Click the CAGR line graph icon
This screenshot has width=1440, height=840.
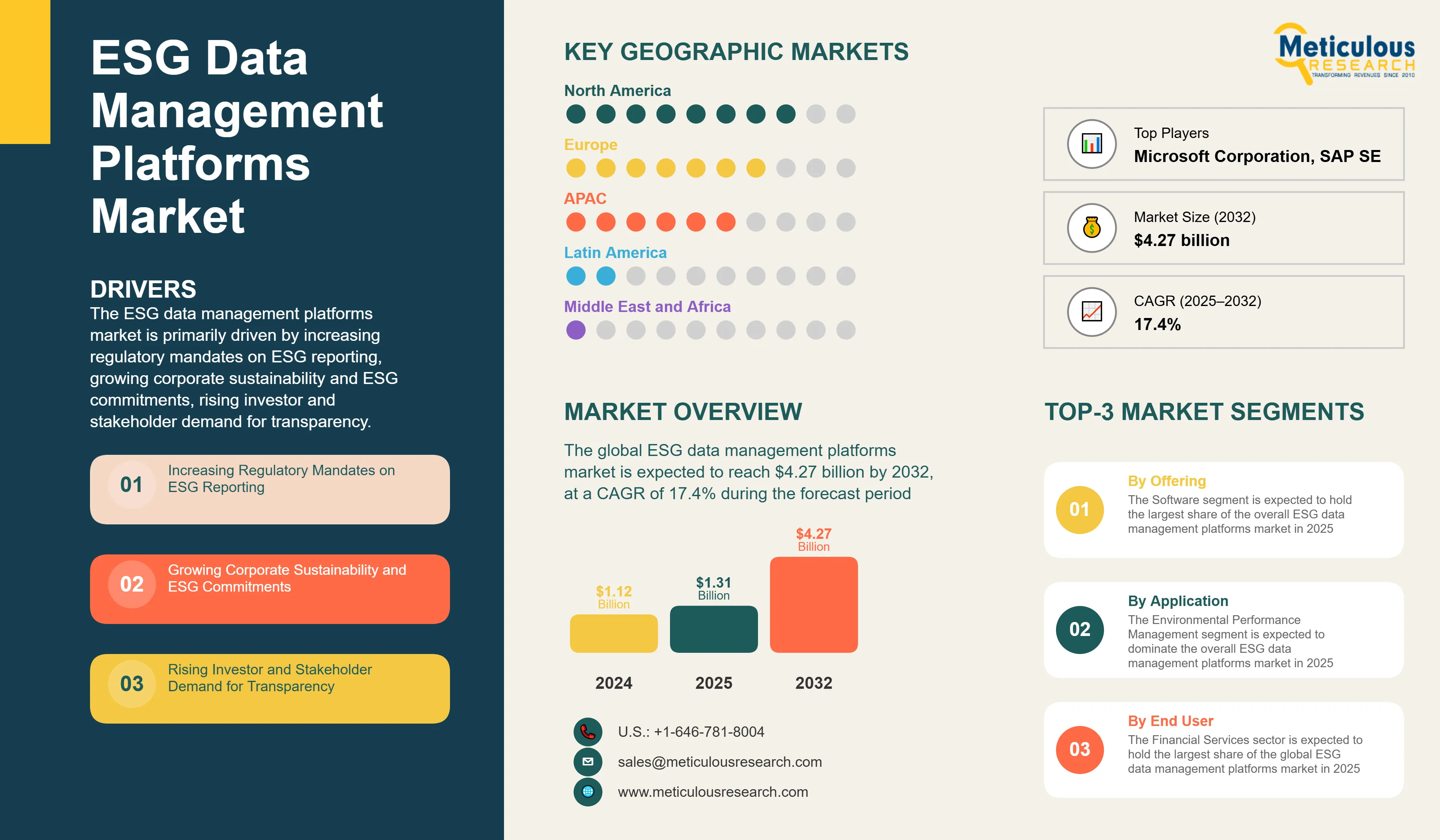pos(1092,312)
